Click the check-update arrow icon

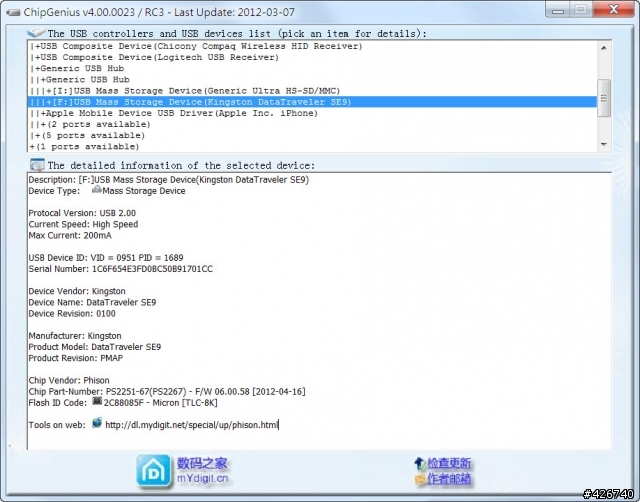coord(420,464)
